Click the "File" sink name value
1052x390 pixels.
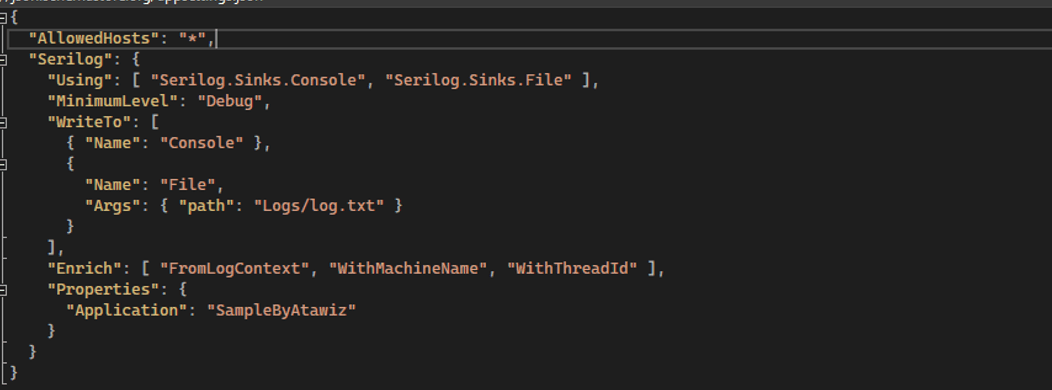point(188,185)
